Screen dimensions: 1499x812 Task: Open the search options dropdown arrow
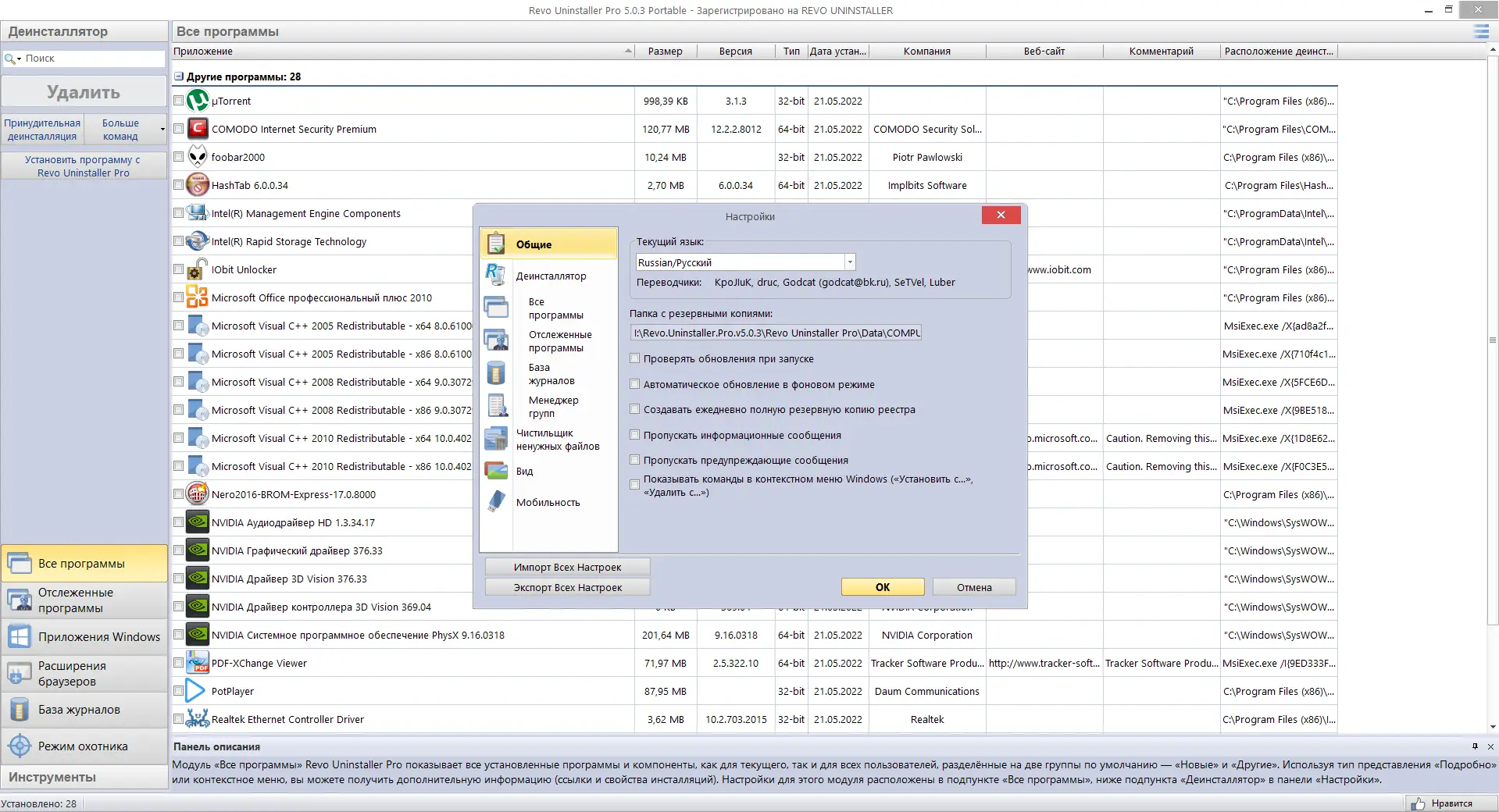click(x=19, y=59)
